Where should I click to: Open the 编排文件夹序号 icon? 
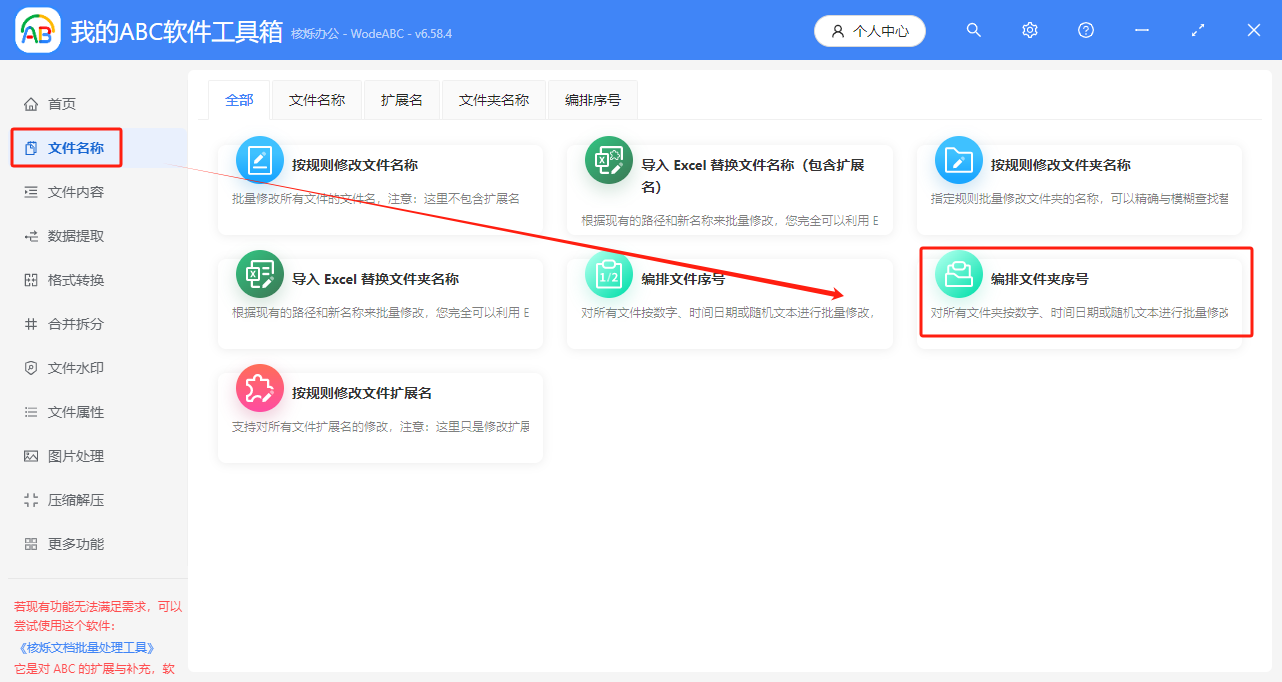[x=959, y=274]
